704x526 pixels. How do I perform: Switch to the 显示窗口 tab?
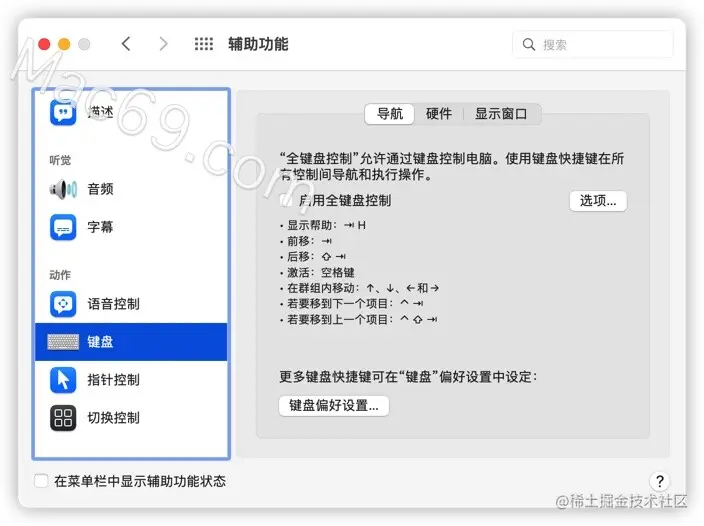pos(501,114)
